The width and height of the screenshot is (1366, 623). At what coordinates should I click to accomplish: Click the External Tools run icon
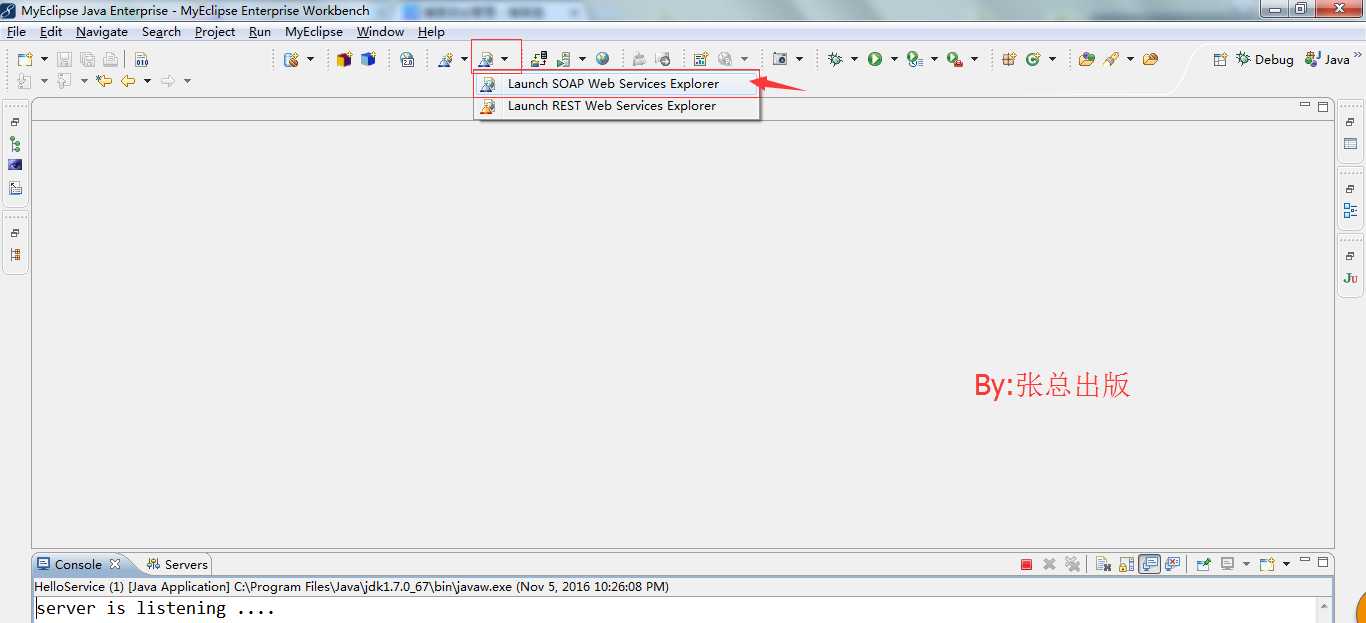tap(955, 59)
